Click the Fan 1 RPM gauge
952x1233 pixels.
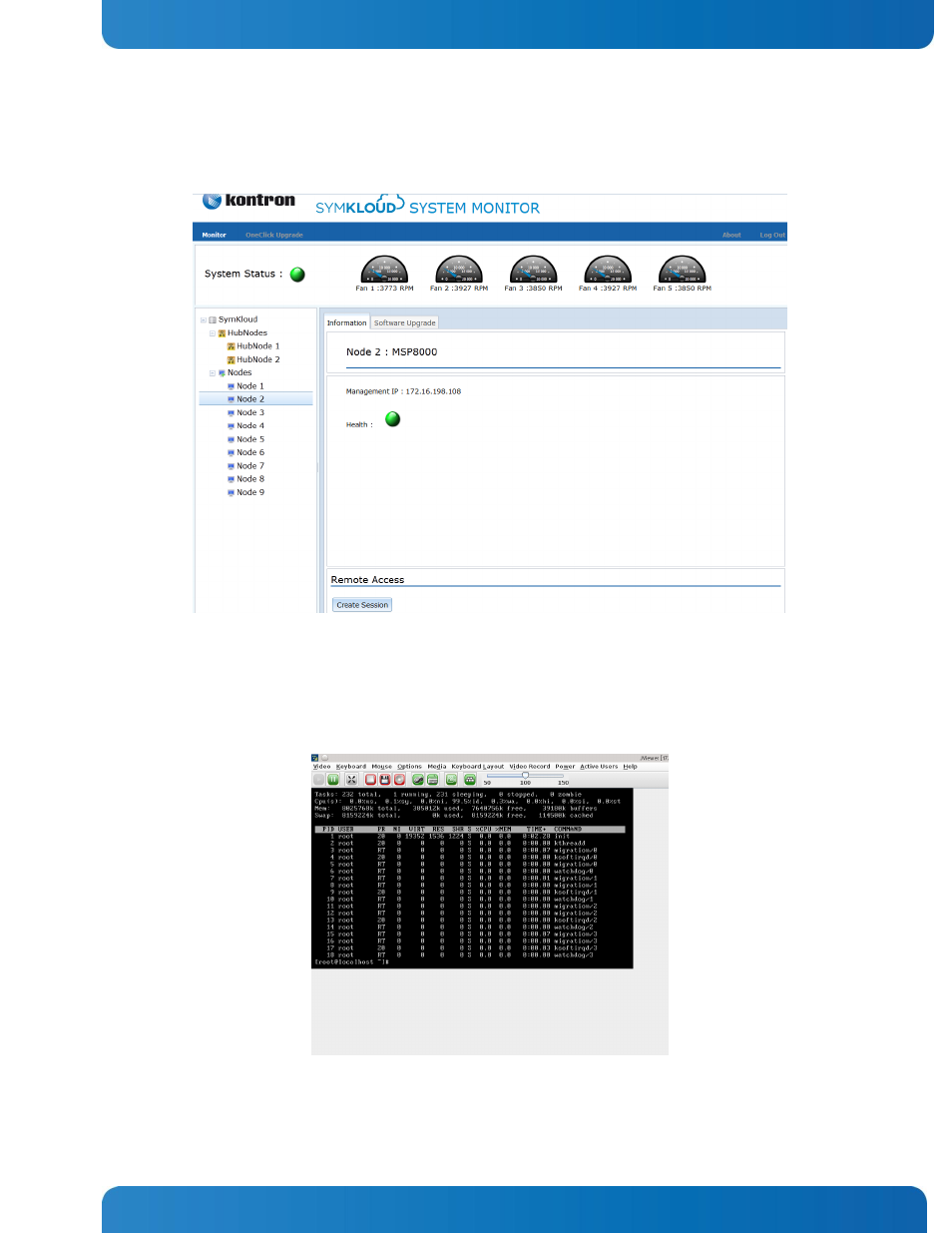click(384, 270)
